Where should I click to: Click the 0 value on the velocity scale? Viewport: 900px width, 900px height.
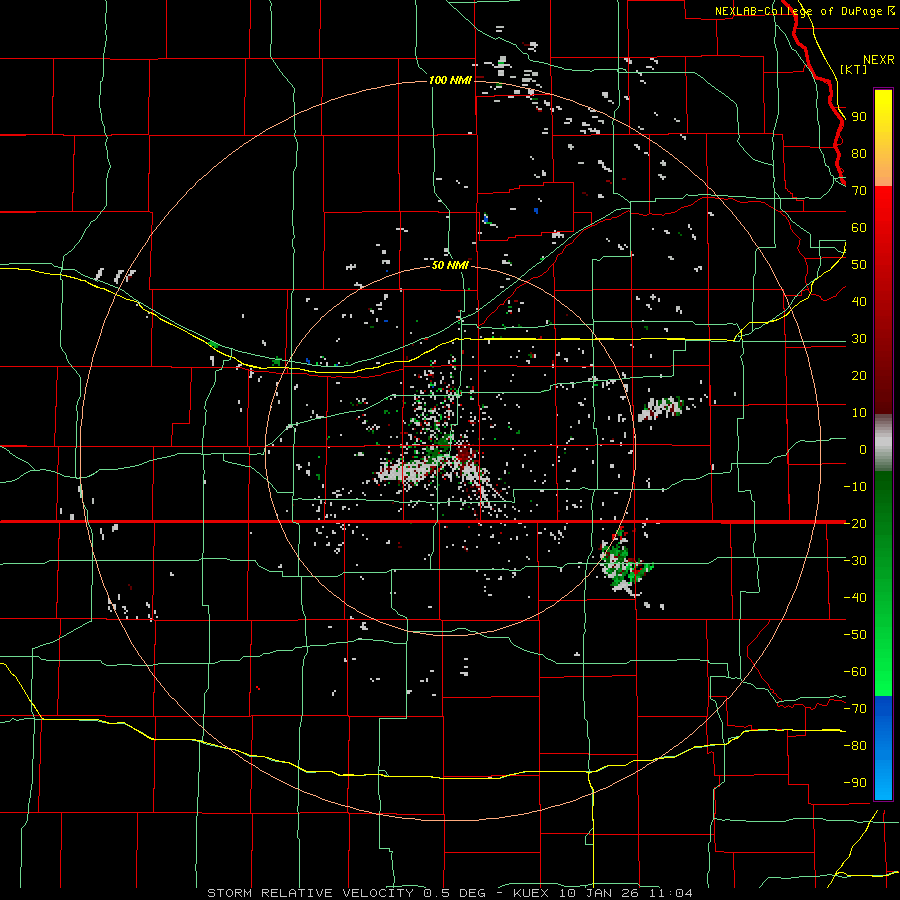863,450
